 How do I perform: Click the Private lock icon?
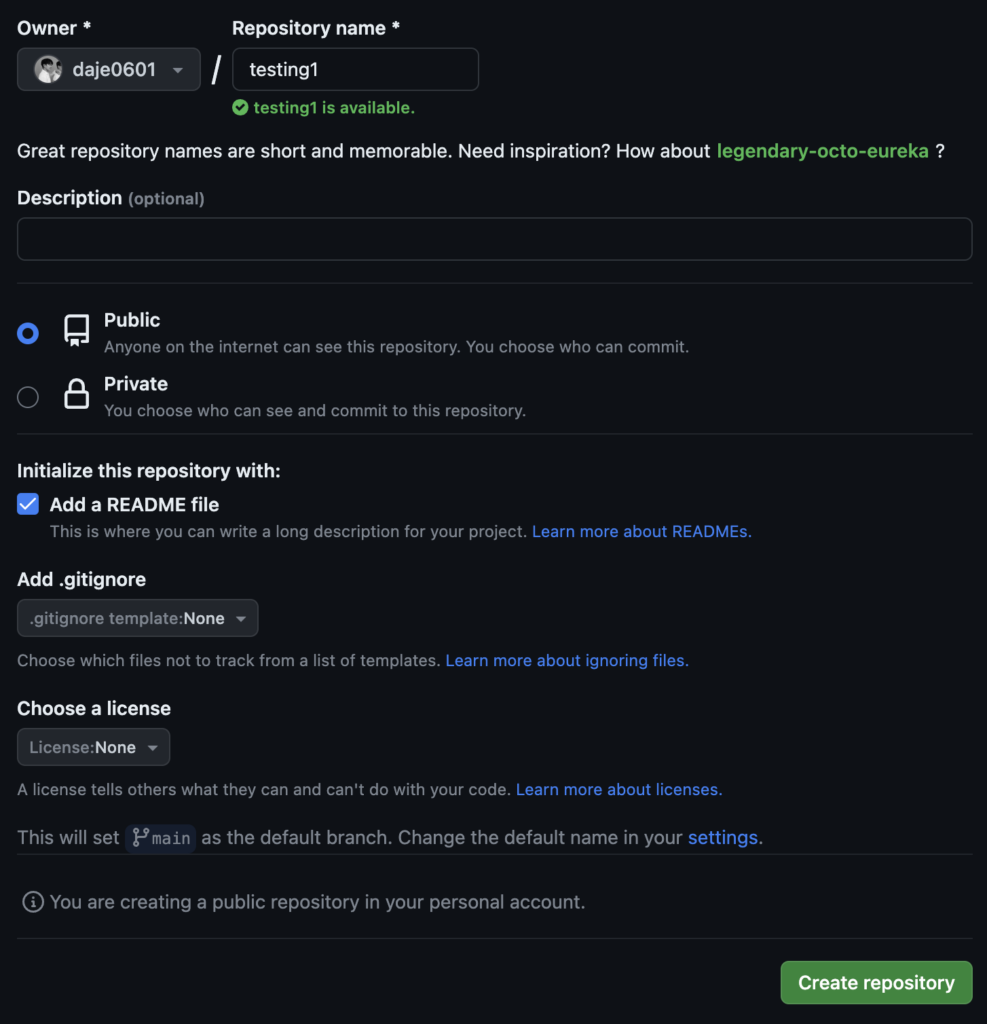click(x=76, y=394)
